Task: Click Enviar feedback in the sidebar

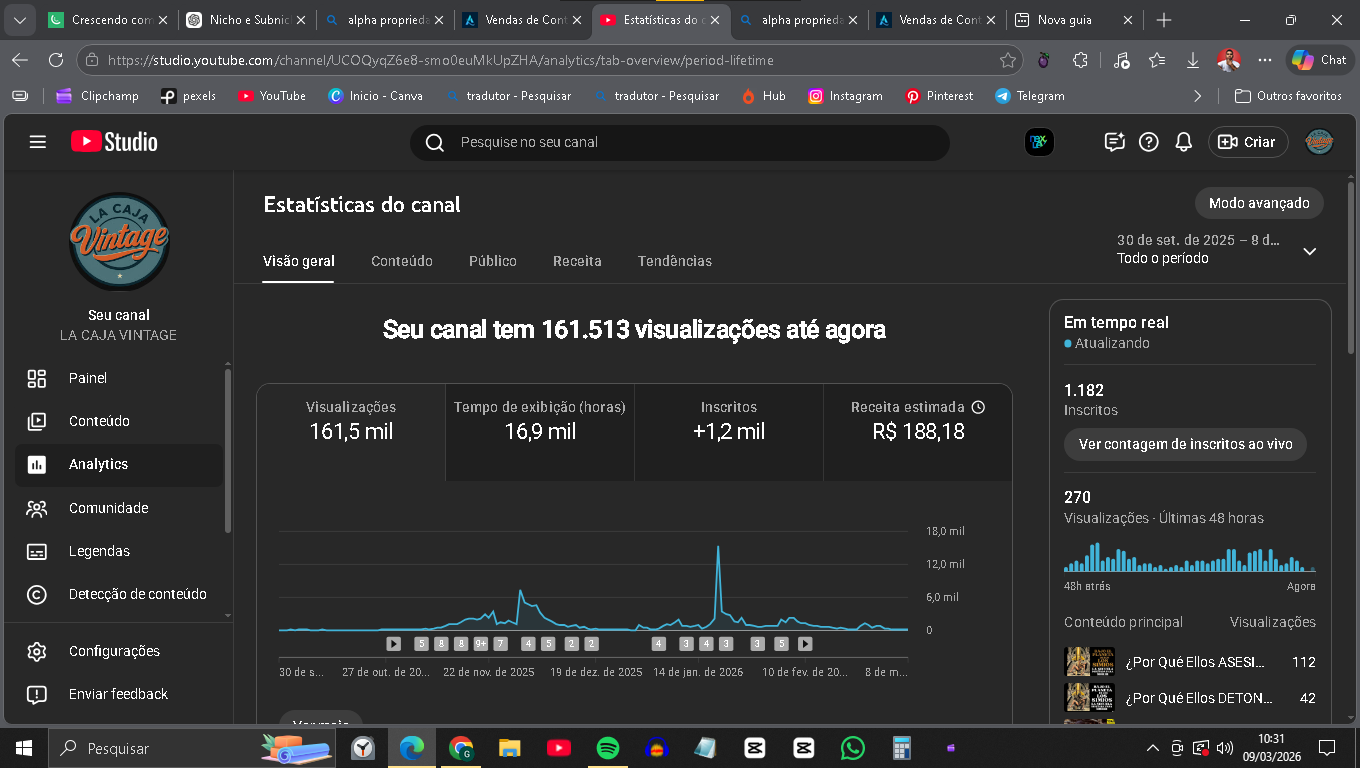Action: point(119,694)
